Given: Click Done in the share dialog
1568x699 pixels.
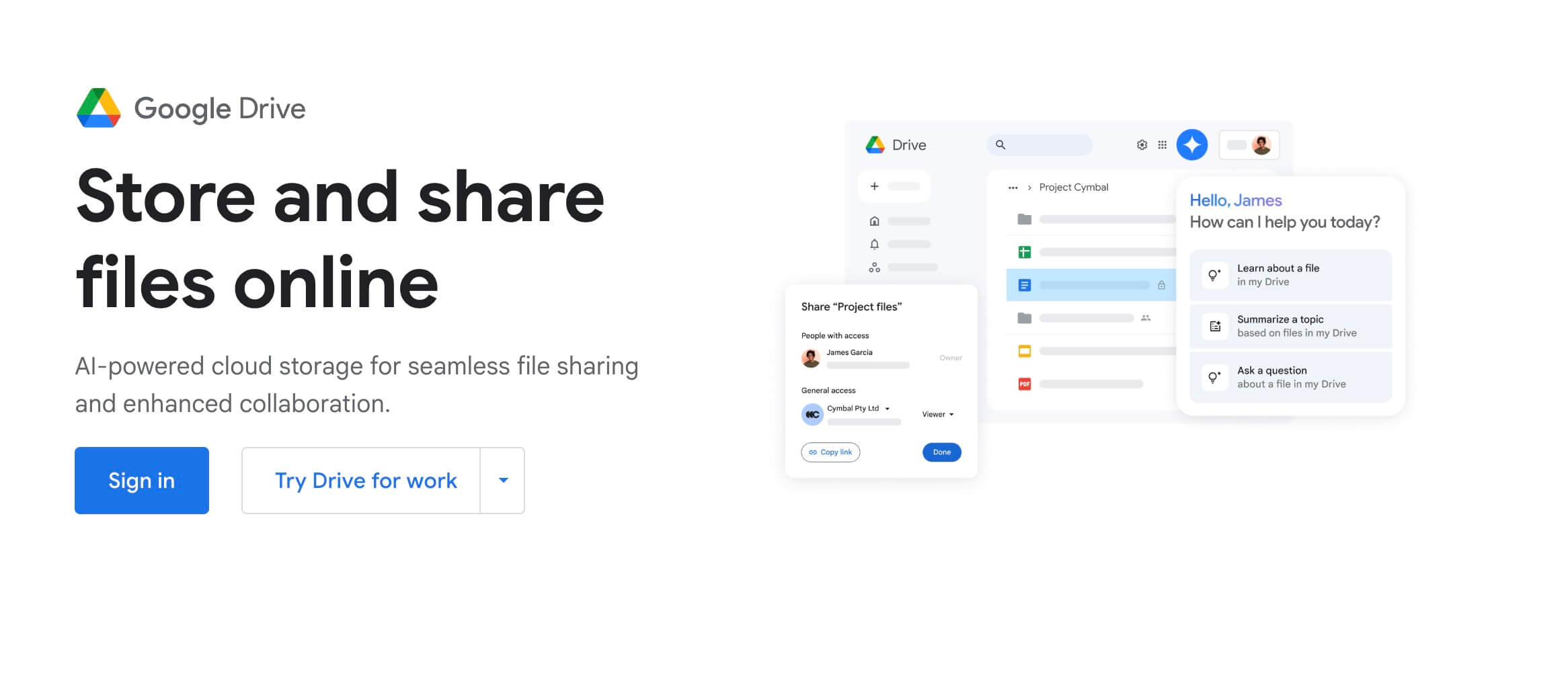Looking at the screenshot, I should pos(941,452).
